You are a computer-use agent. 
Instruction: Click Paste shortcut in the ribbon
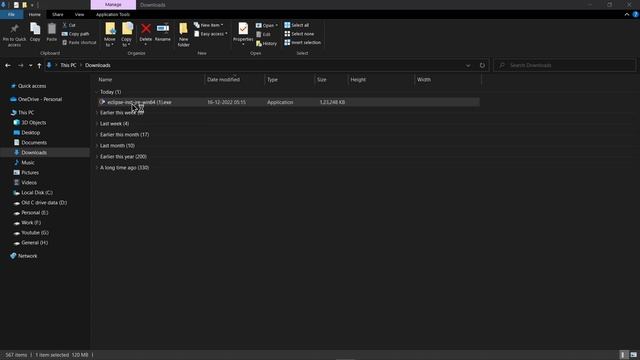(x=79, y=42)
